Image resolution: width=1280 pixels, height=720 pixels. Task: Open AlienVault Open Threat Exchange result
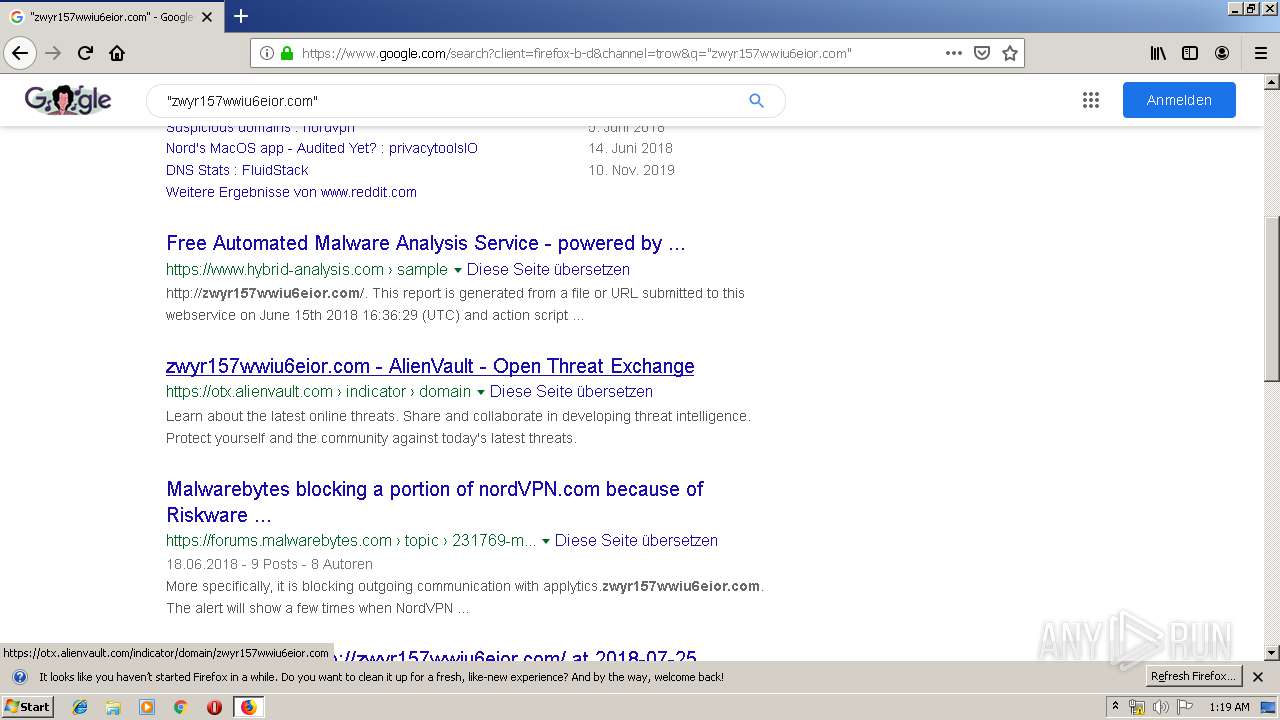tap(430, 366)
